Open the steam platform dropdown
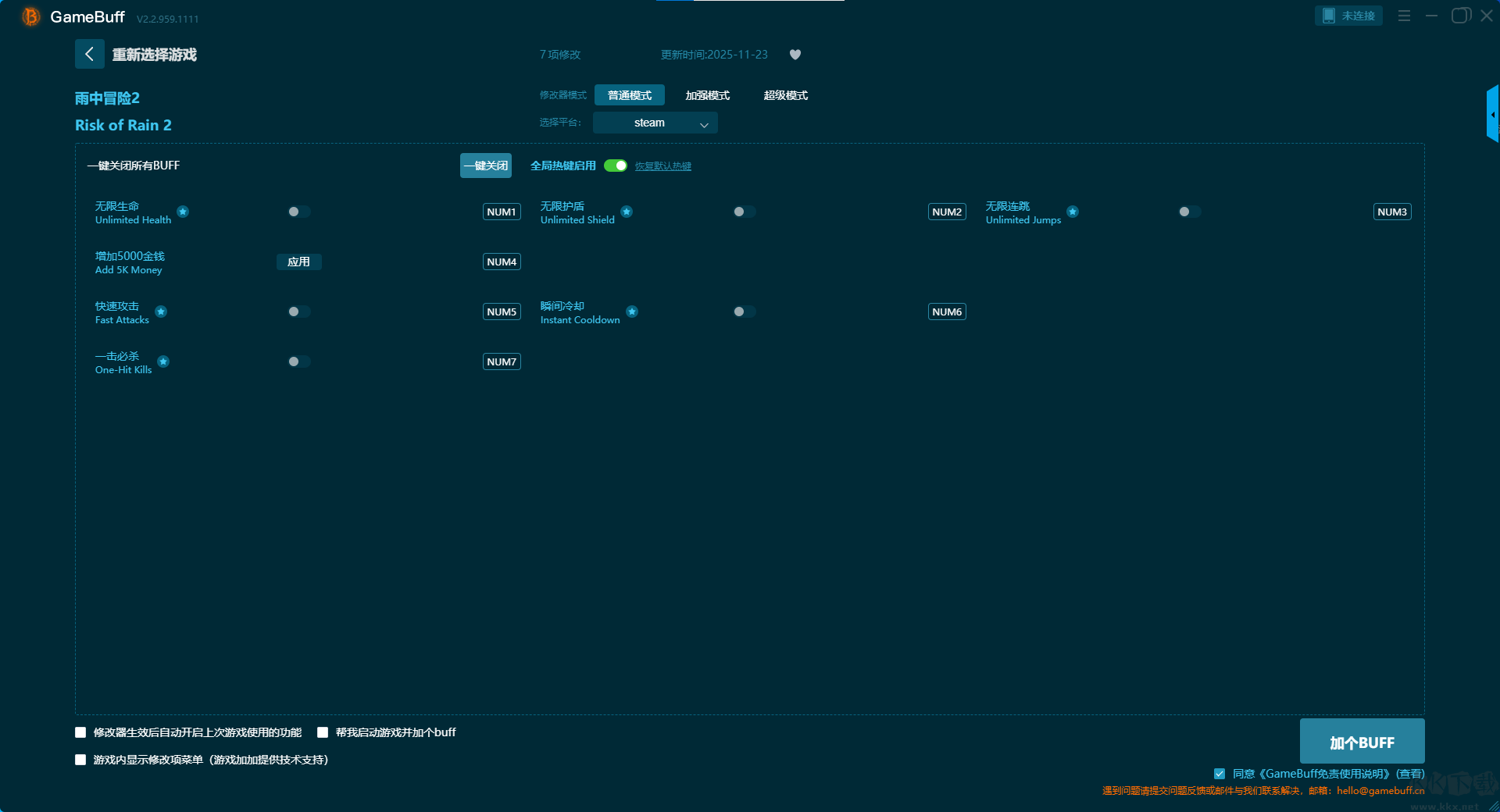The height and width of the screenshot is (812, 1500). pyautogui.click(x=655, y=123)
